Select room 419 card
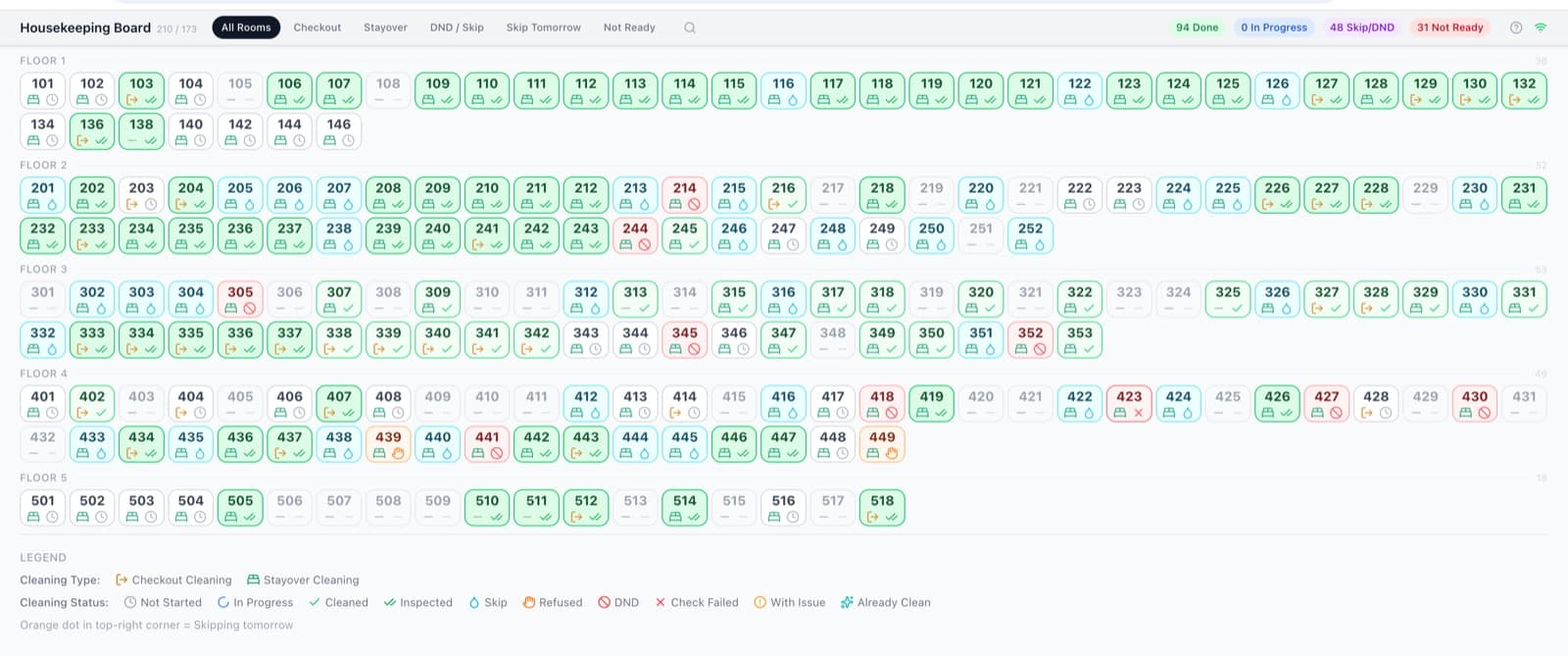Viewport: 1568px width, 656px height. (x=931, y=404)
